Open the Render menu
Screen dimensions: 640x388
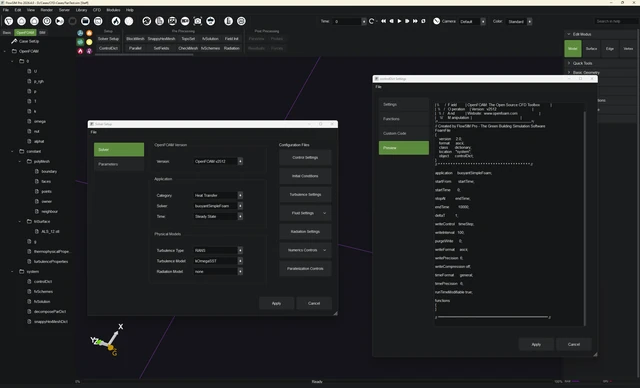coord(47,10)
